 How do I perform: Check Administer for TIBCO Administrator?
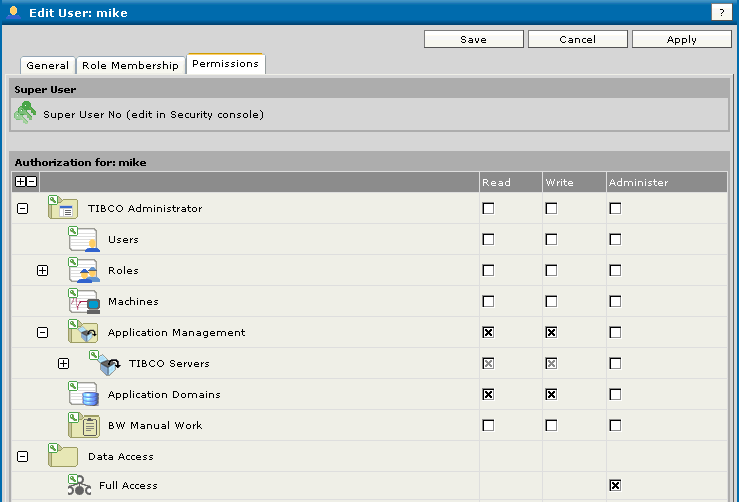(x=615, y=209)
